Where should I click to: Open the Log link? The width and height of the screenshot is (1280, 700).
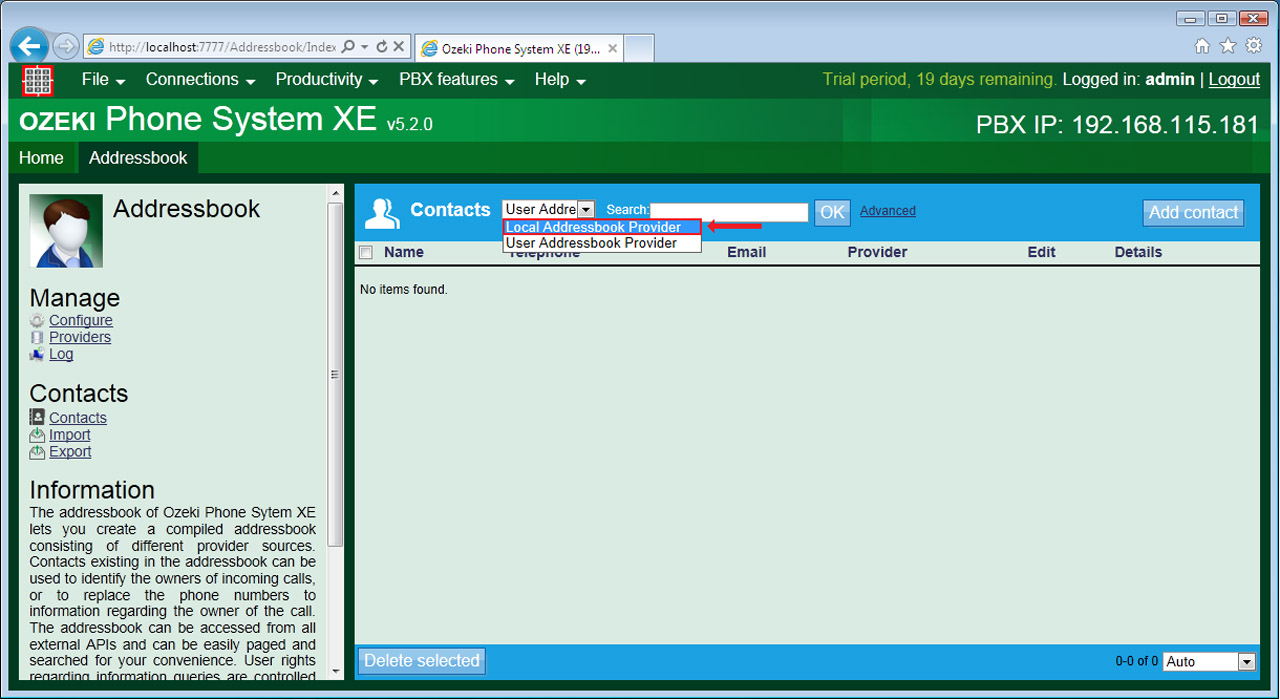61,354
